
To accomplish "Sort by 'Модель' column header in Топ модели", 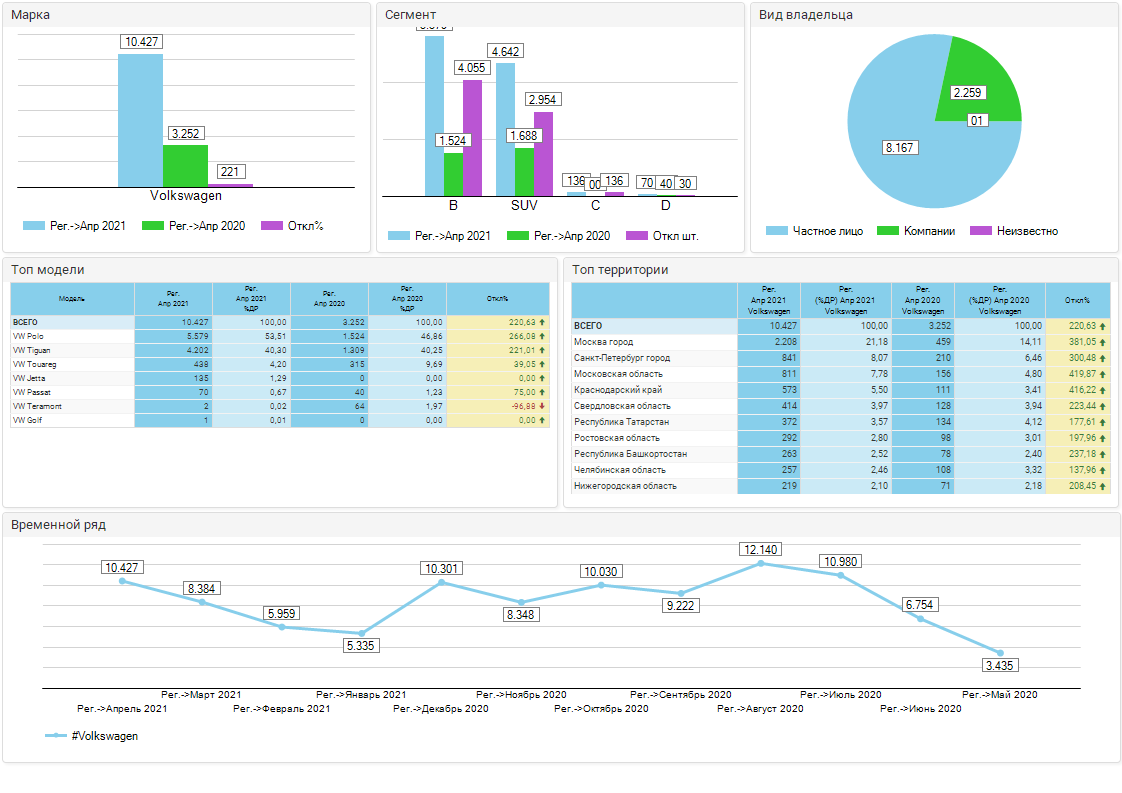I will 72,299.
